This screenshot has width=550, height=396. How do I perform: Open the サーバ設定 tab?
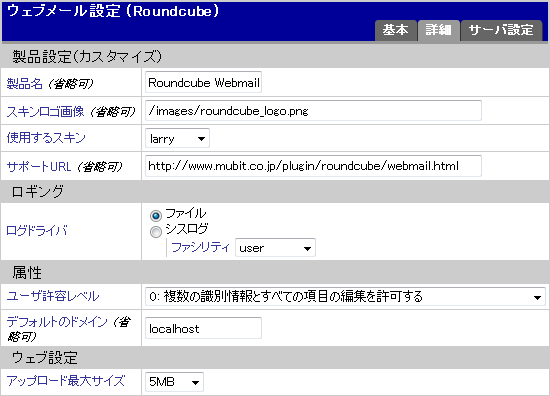[x=501, y=31]
